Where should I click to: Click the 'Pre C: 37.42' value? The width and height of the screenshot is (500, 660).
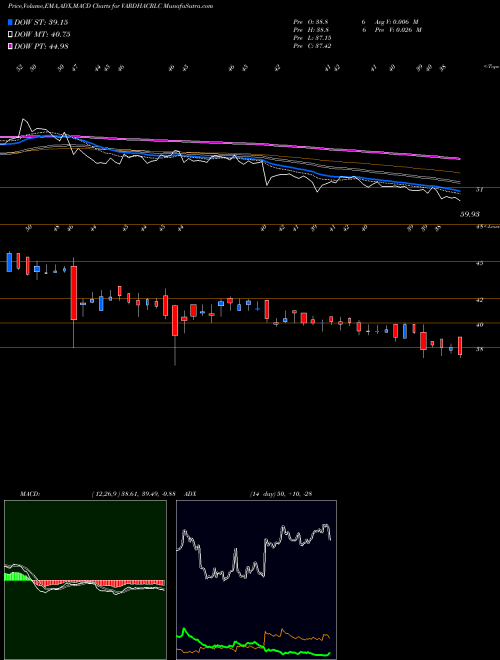click(x=312, y=46)
